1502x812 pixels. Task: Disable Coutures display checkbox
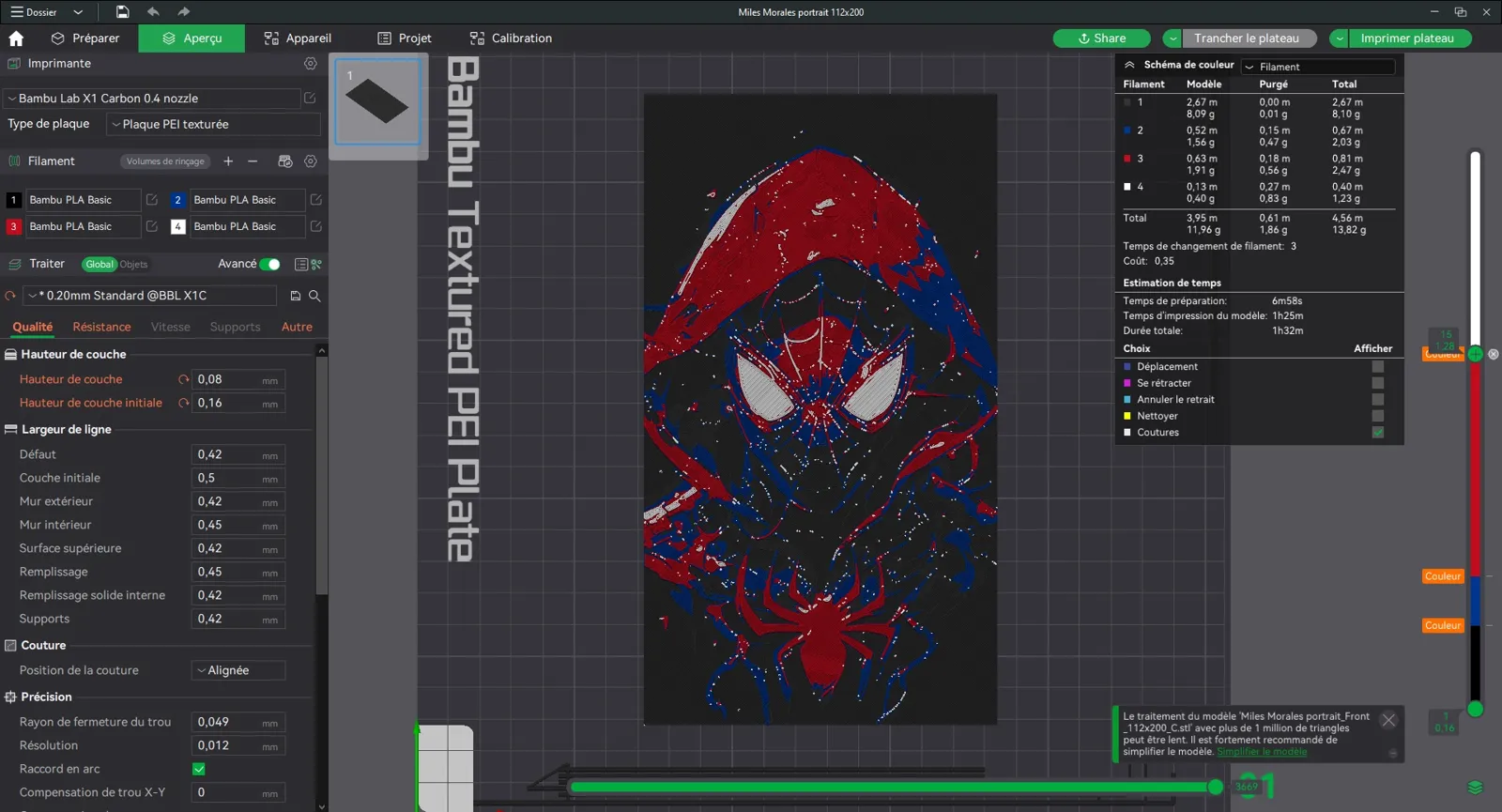pyautogui.click(x=1378, y=433)
